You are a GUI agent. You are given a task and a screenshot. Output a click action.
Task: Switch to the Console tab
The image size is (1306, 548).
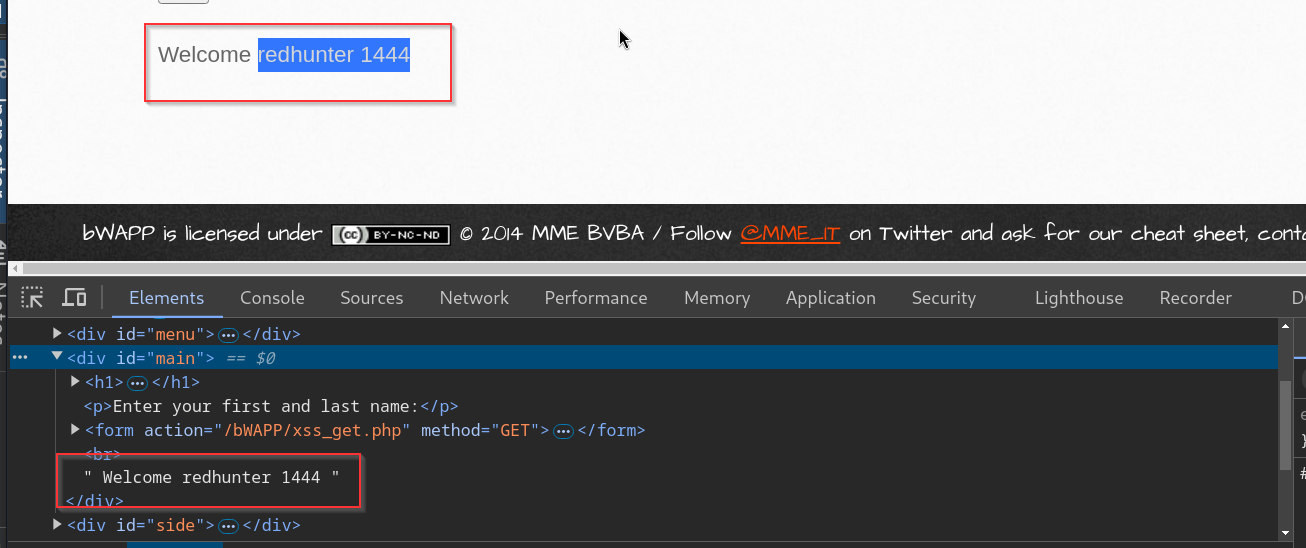coord(272,298)
